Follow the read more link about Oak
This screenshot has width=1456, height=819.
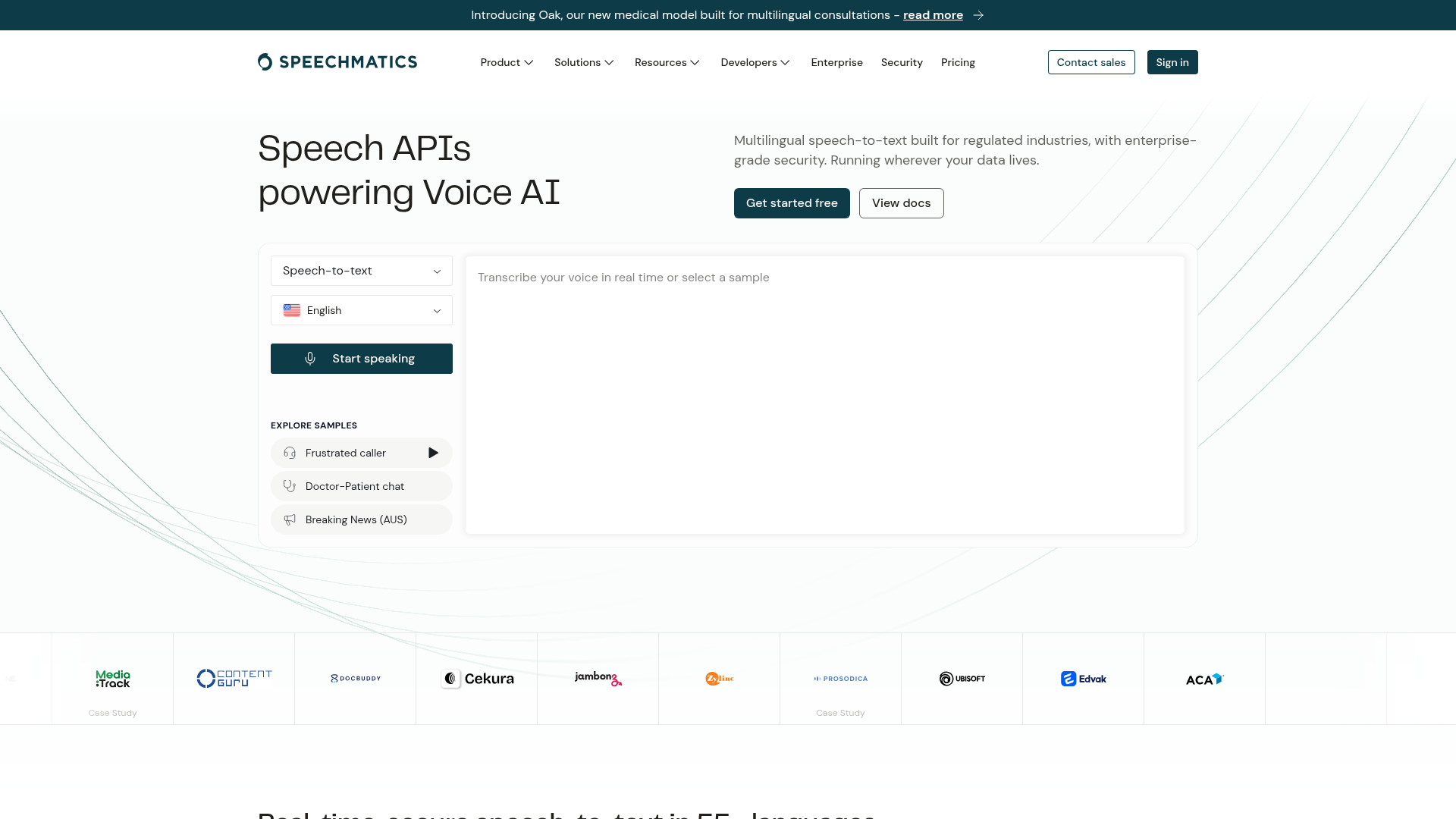[x=933, y=15]
